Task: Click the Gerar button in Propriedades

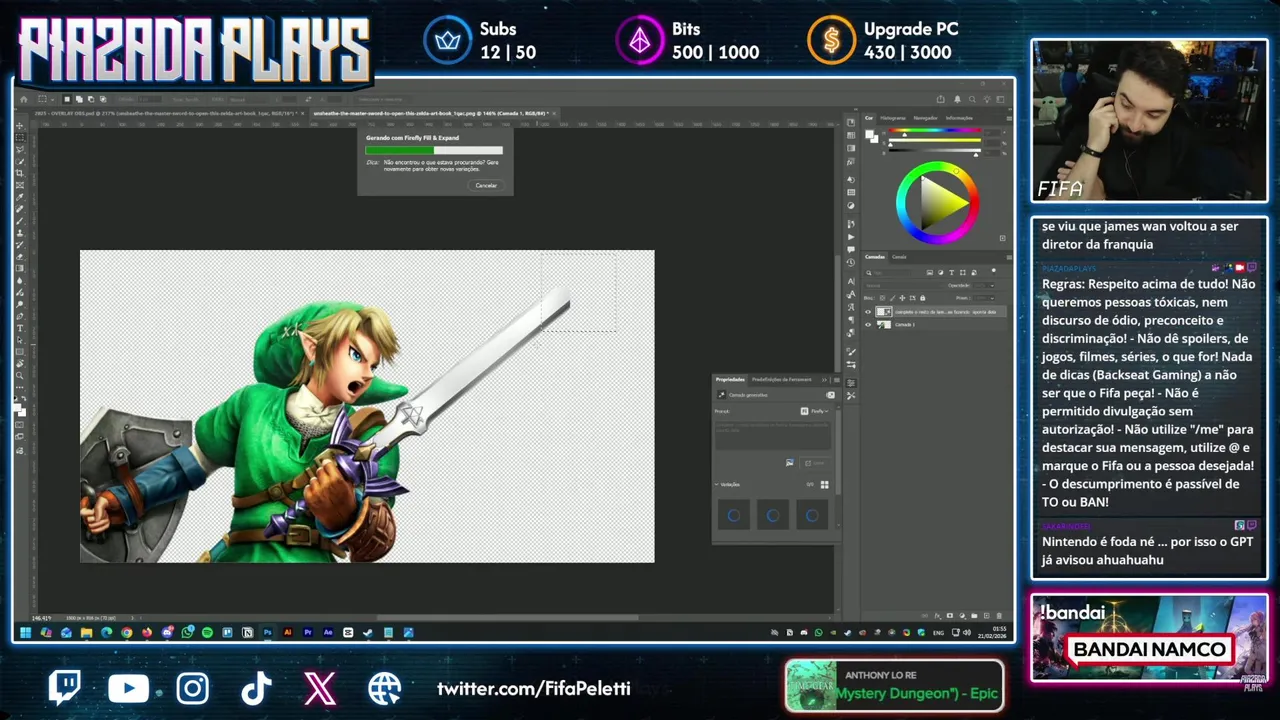Action: (x=815, y=463)
